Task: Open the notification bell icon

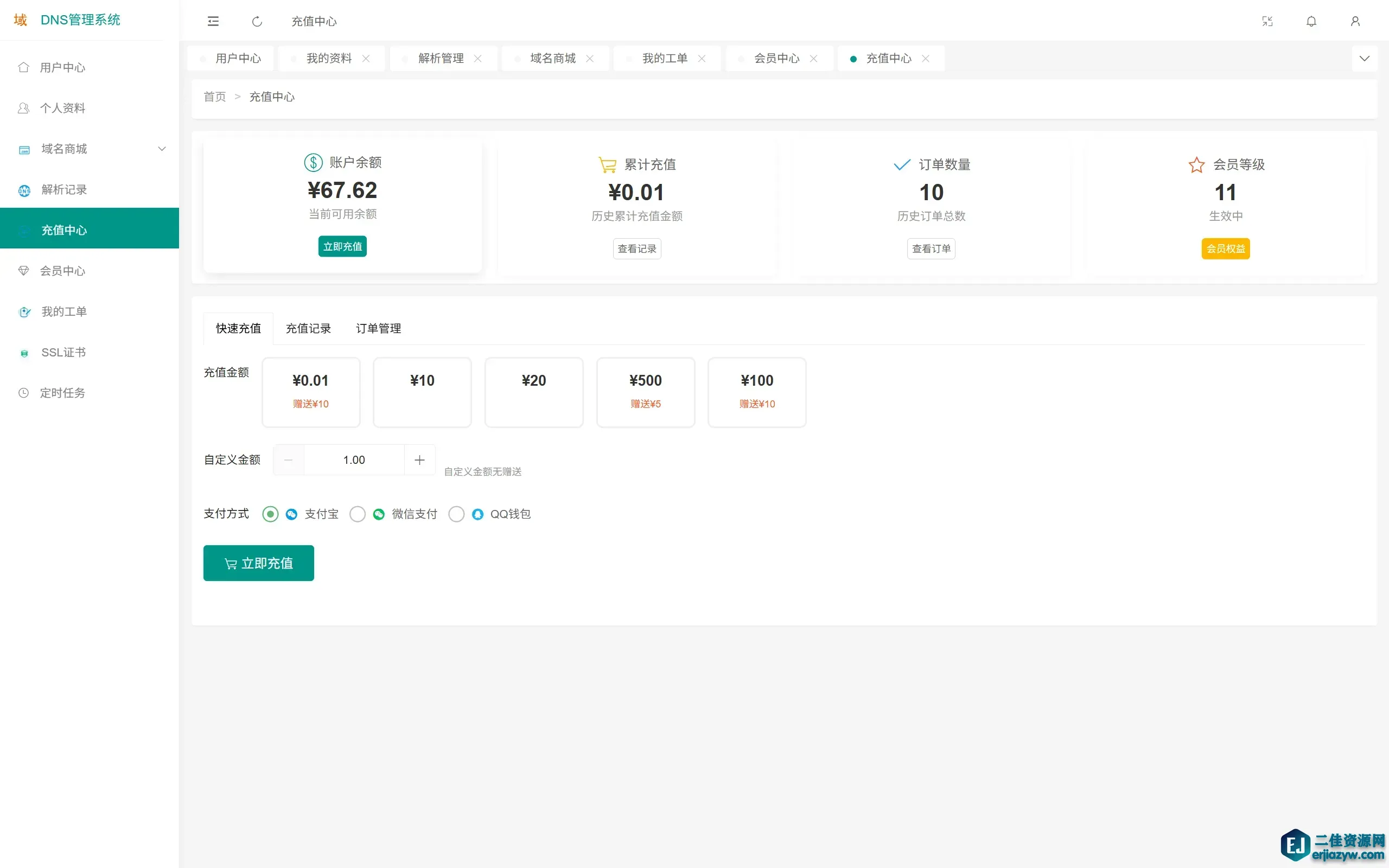Action: [1311, 21]
